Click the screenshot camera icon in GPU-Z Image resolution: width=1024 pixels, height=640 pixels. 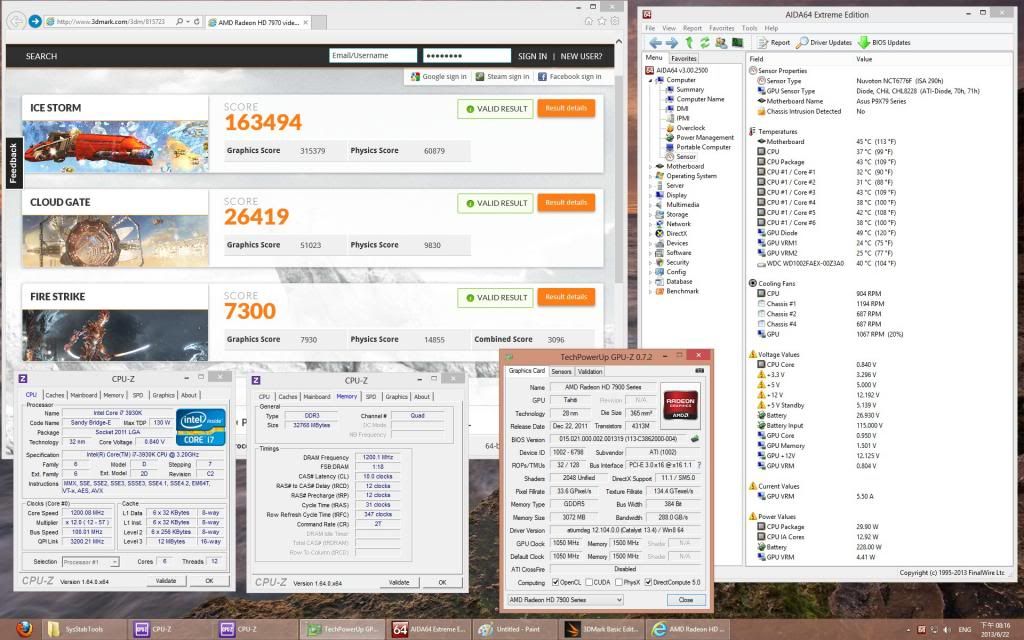pos(699,371)
